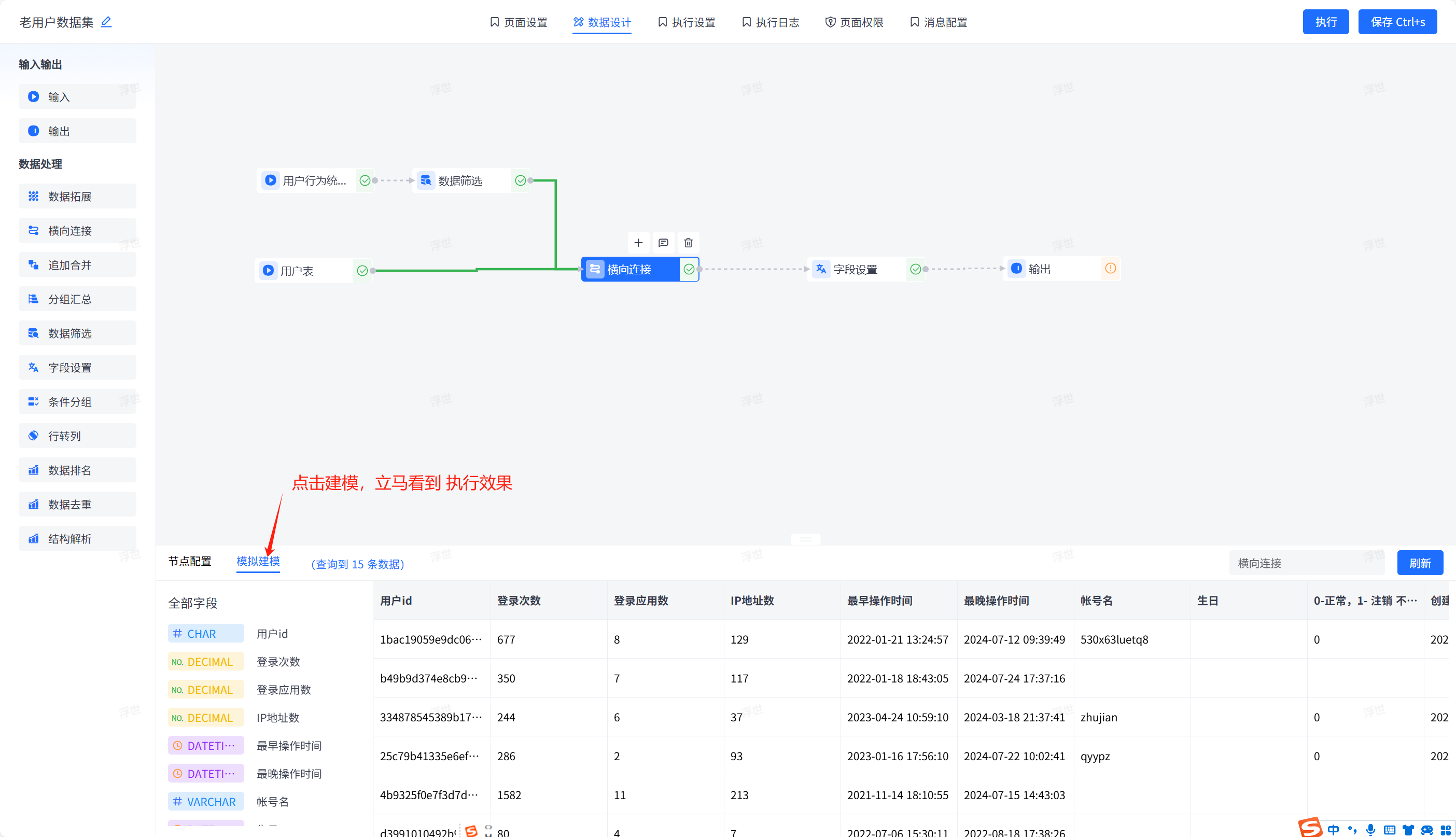Click the CHAR type tag for 用户id
Image resolution: width=1456 pixels, height=837 pixels.
[x=206, y=634]
